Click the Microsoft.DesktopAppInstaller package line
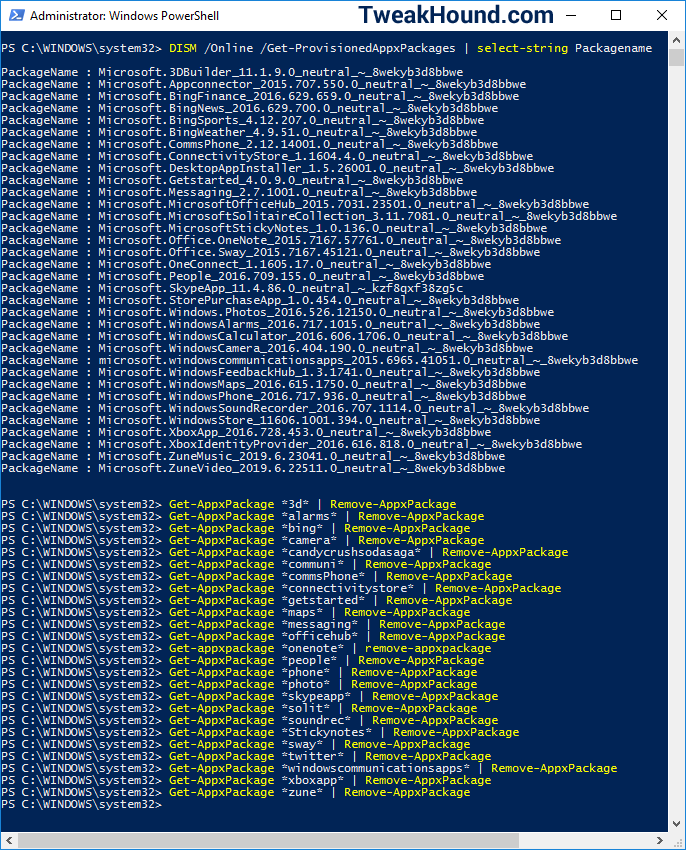The width and height of the screenshot is (686, 850). coord(278,168)
